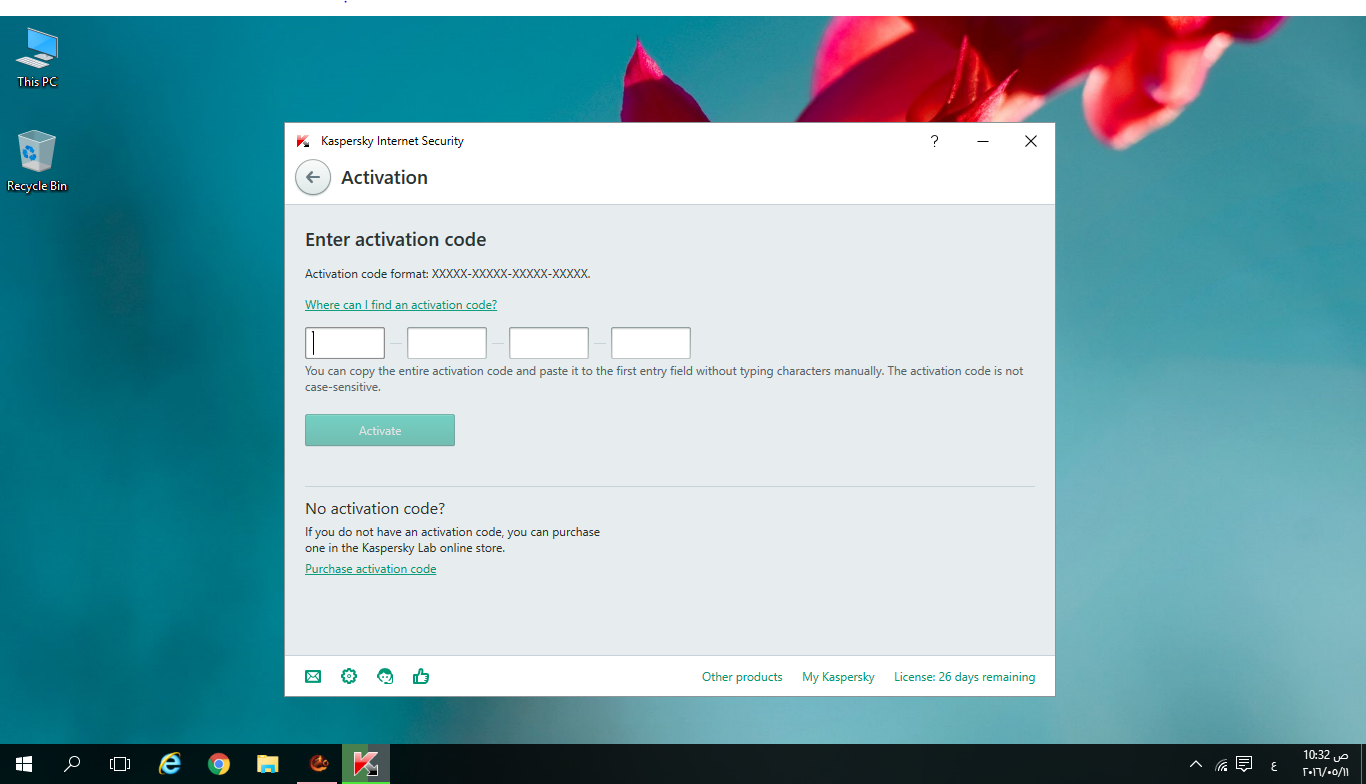Open the Windows Start menu

(x=23, y=764)
